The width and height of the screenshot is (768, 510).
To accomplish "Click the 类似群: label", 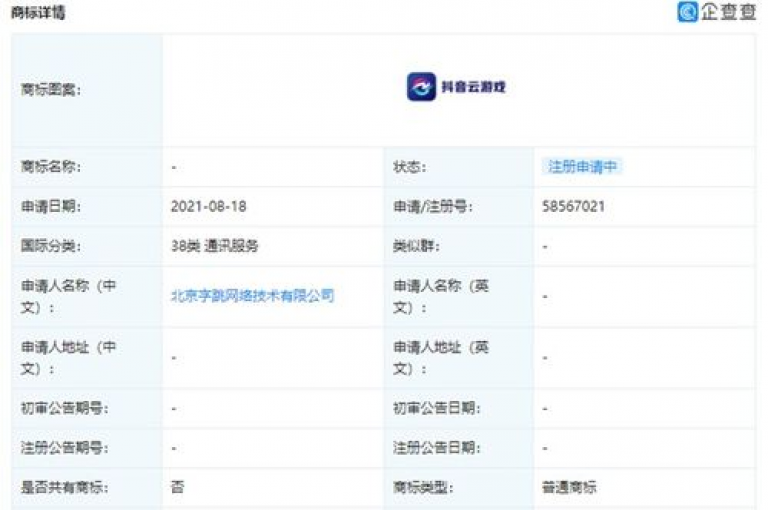I will tap(416, 245).
